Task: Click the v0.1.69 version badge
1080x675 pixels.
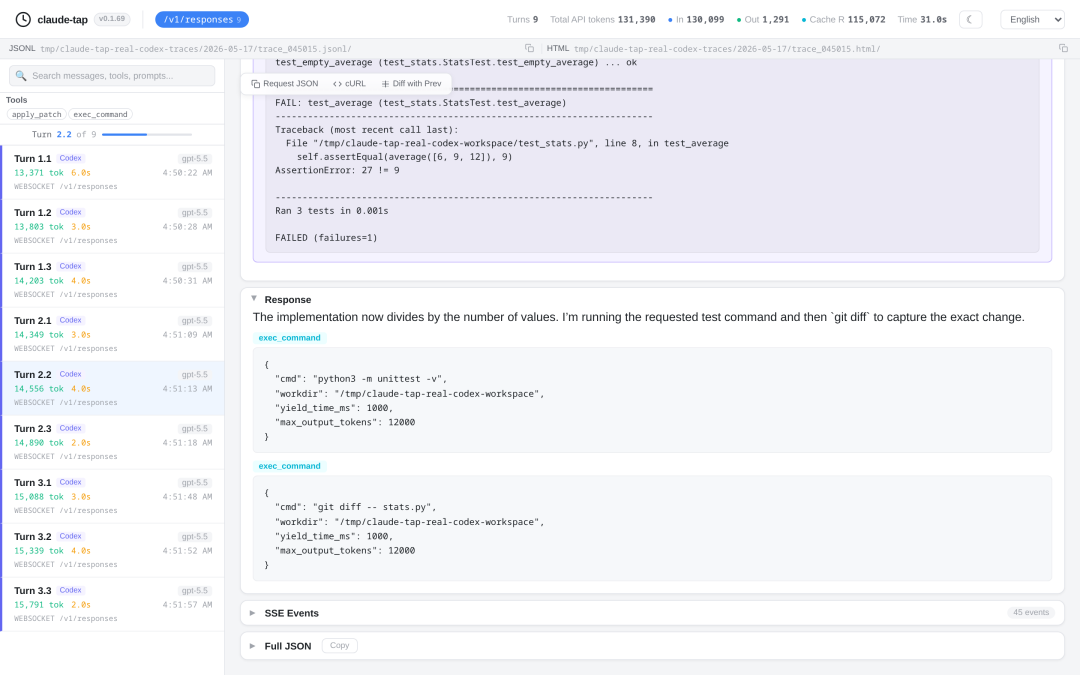Action: [x=112, y=19]
